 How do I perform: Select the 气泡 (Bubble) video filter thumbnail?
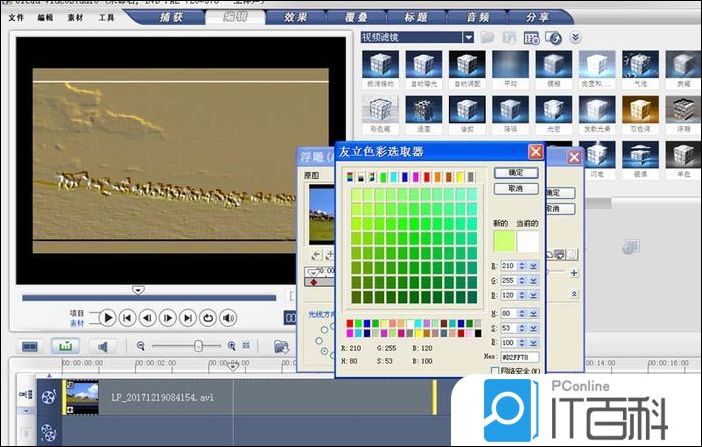(640, 68)
